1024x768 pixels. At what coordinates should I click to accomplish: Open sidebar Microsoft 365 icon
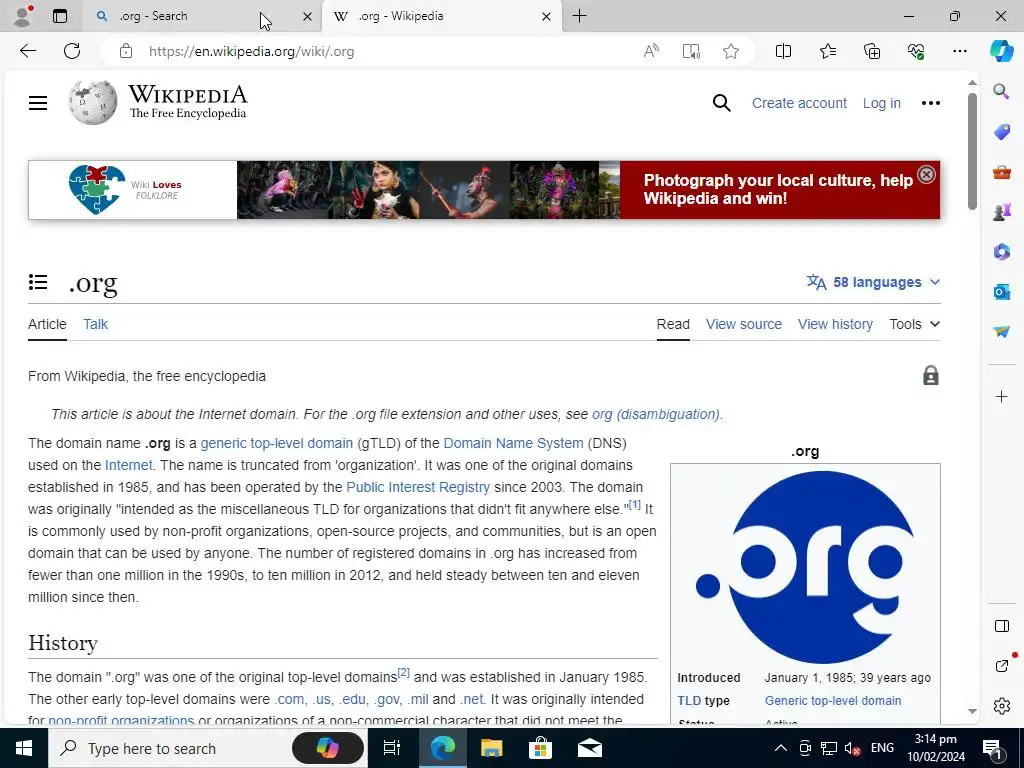point(1001,251)
